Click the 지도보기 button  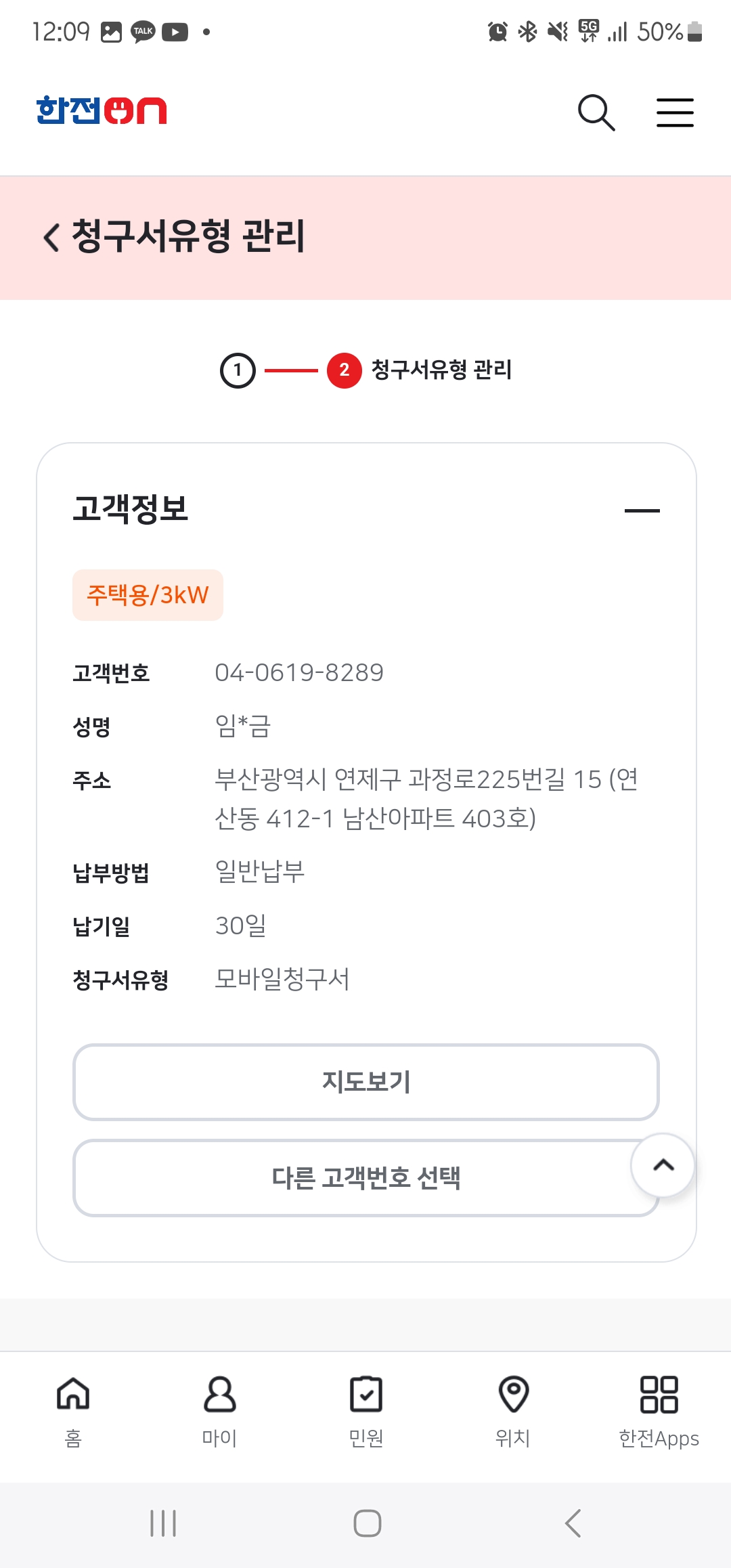(x=365, y=1082)
